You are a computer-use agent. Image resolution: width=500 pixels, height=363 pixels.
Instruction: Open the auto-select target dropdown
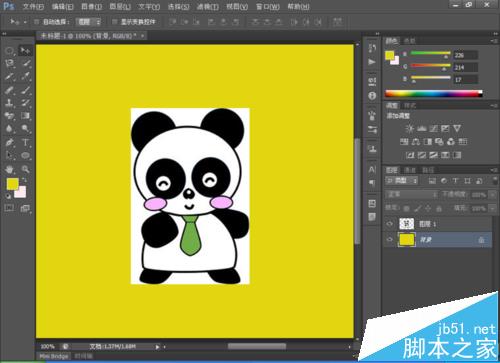(88, 22)
